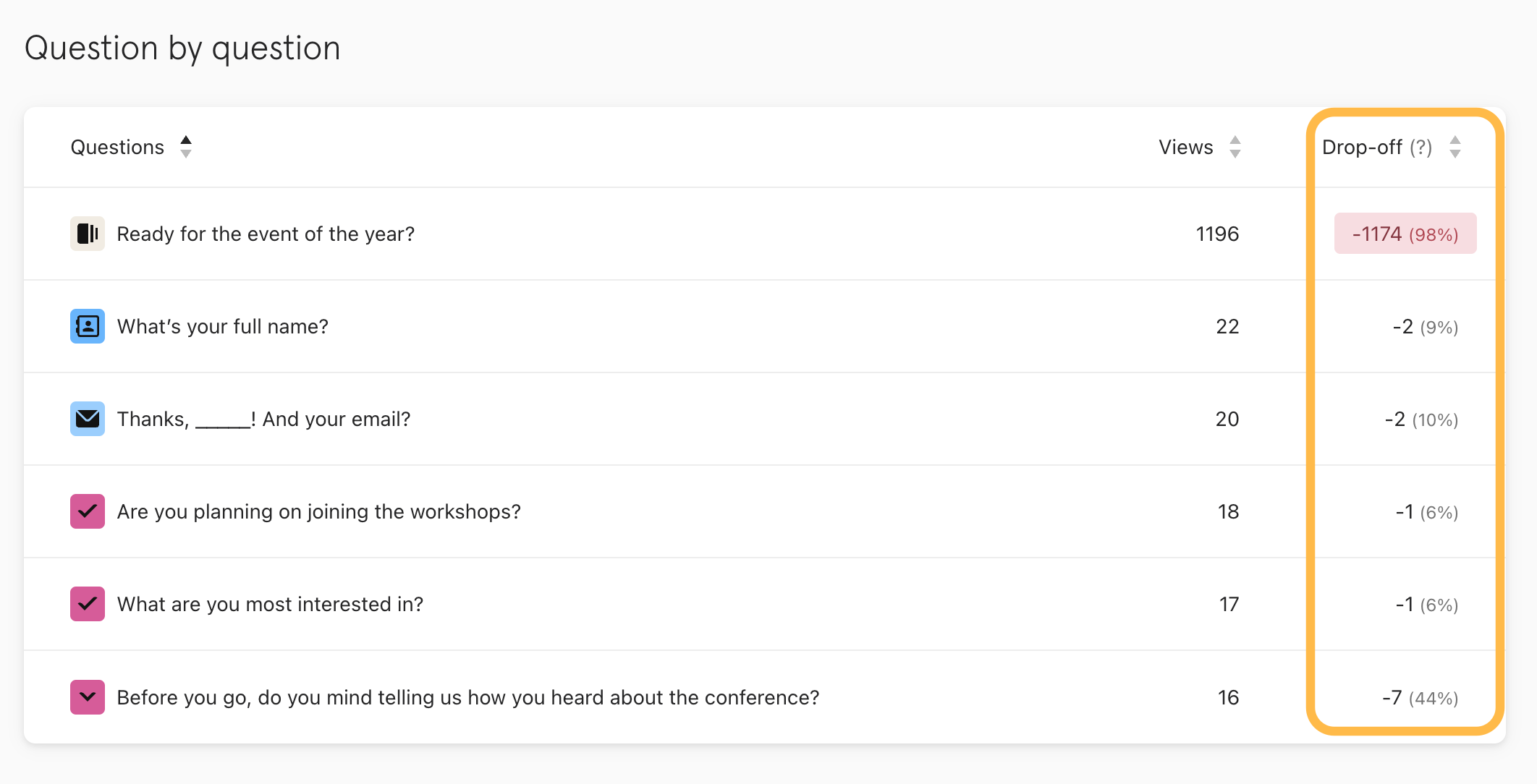
Task: Click the email question envelope icon
Action: tap(88, 419)
